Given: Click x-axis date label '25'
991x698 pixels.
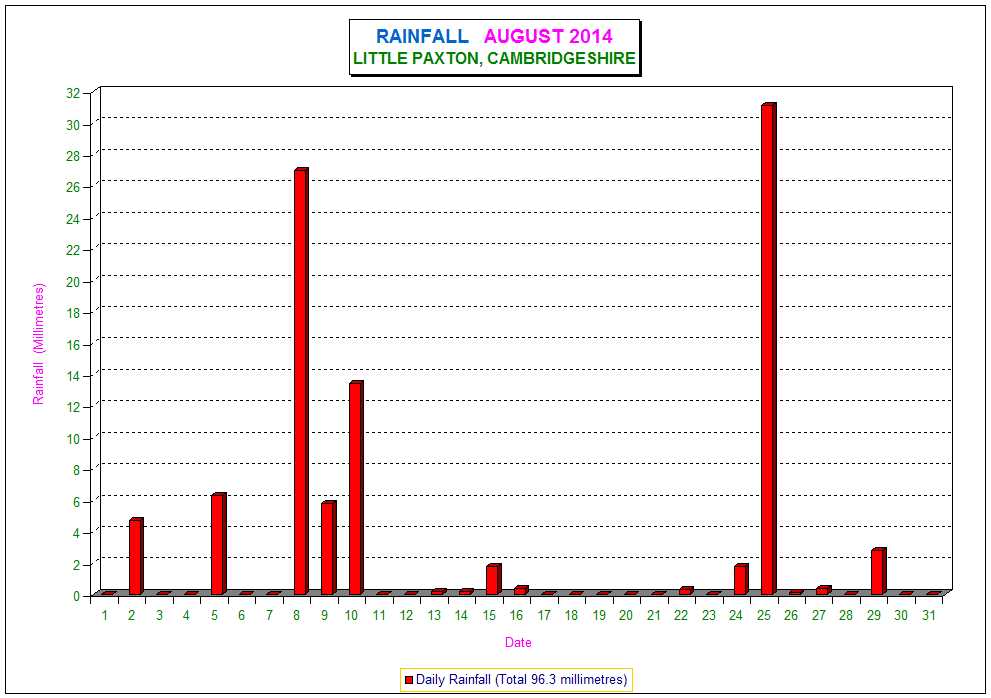Looking at the screenshot, I should (x=763, y=615).
